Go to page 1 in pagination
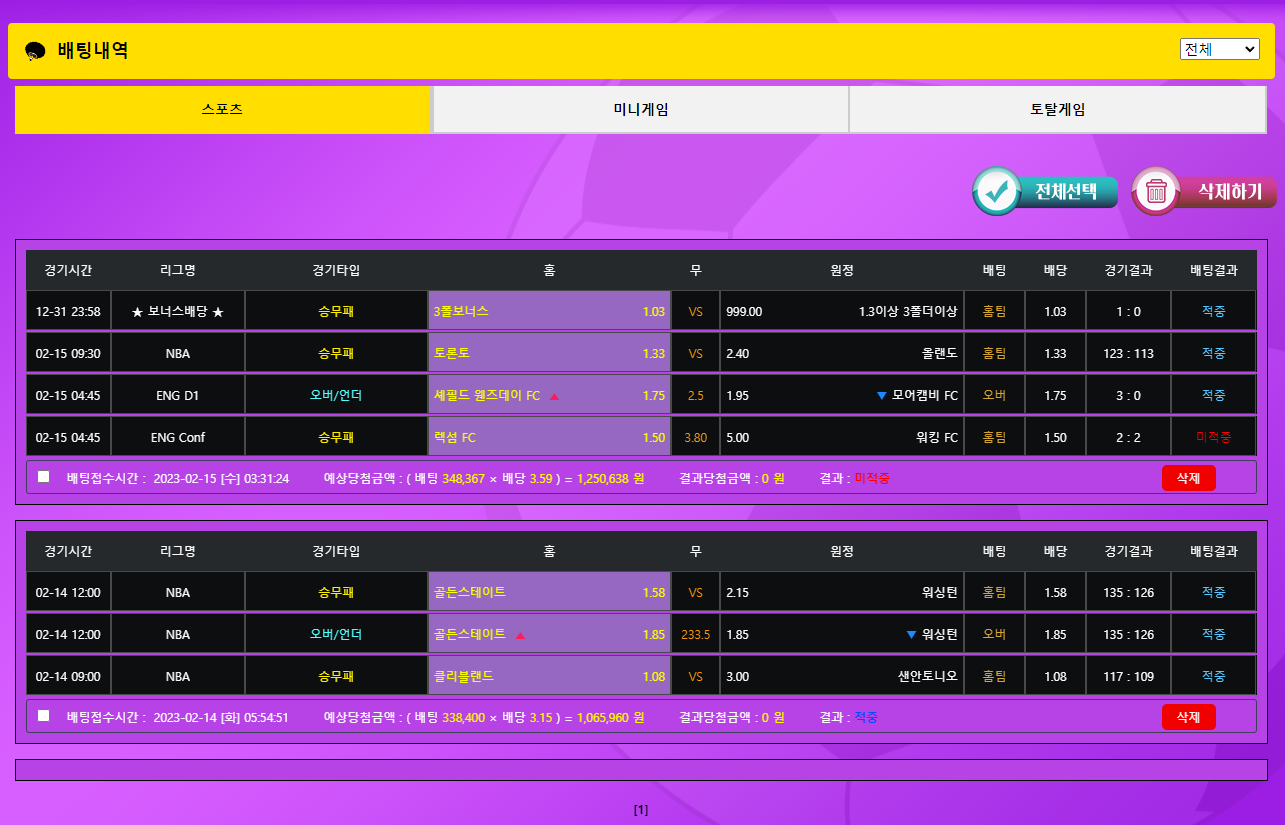1285x825 pixels. [641, 810]
